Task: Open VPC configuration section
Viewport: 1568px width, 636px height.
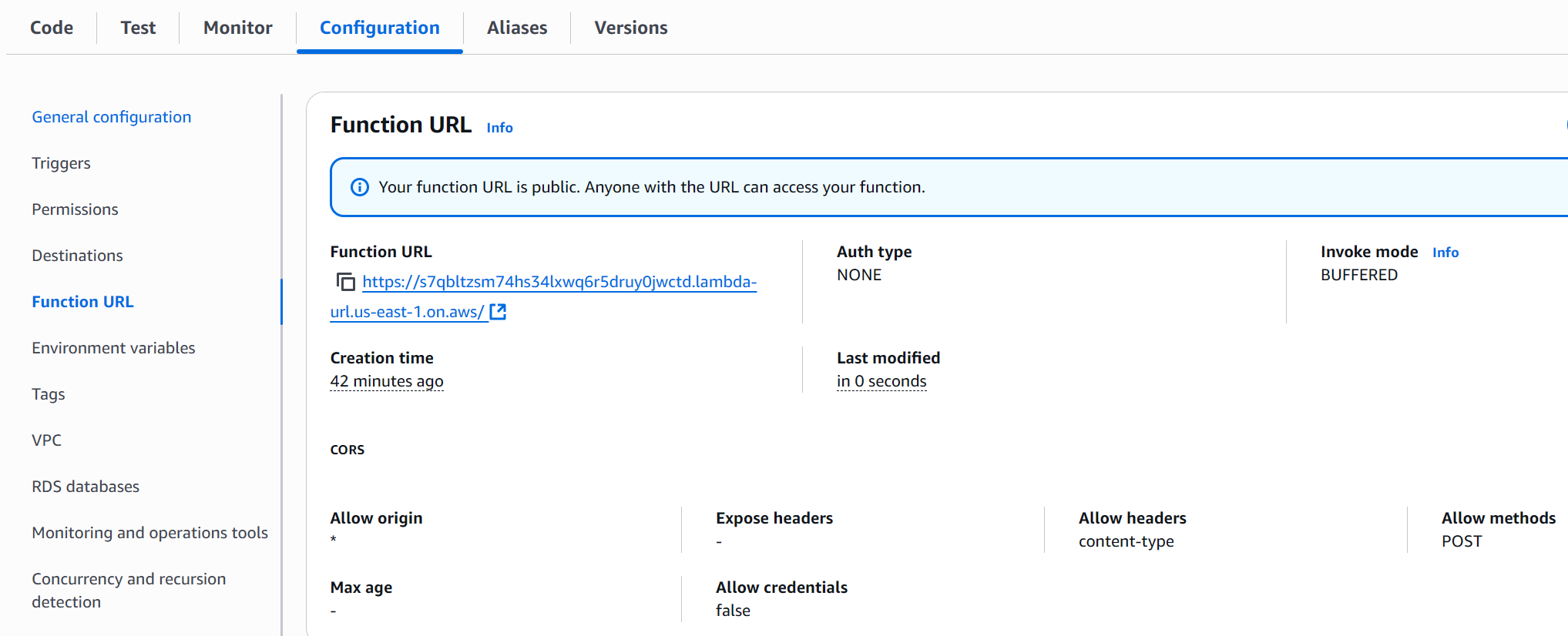Action: [46, 440]
